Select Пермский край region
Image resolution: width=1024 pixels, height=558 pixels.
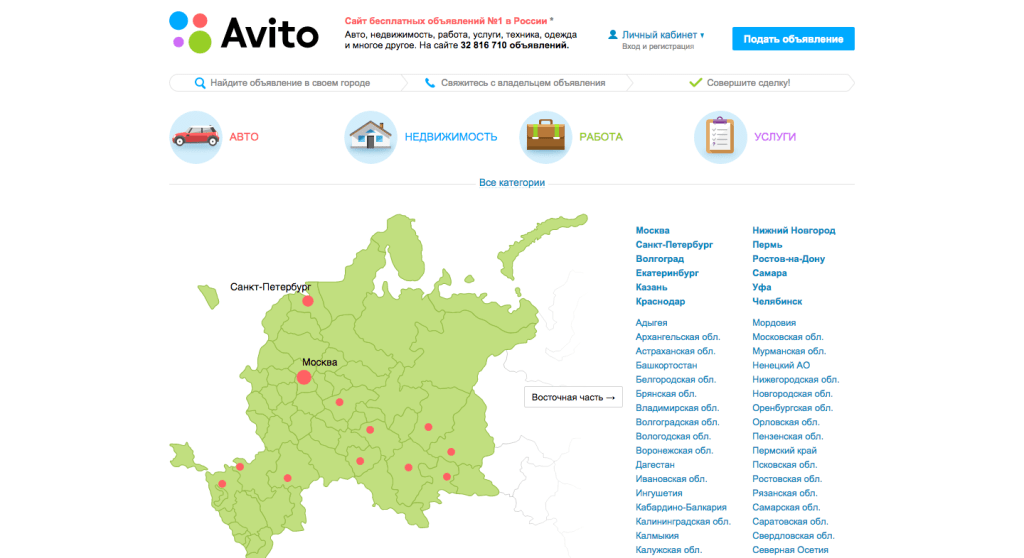coord(784,450)
